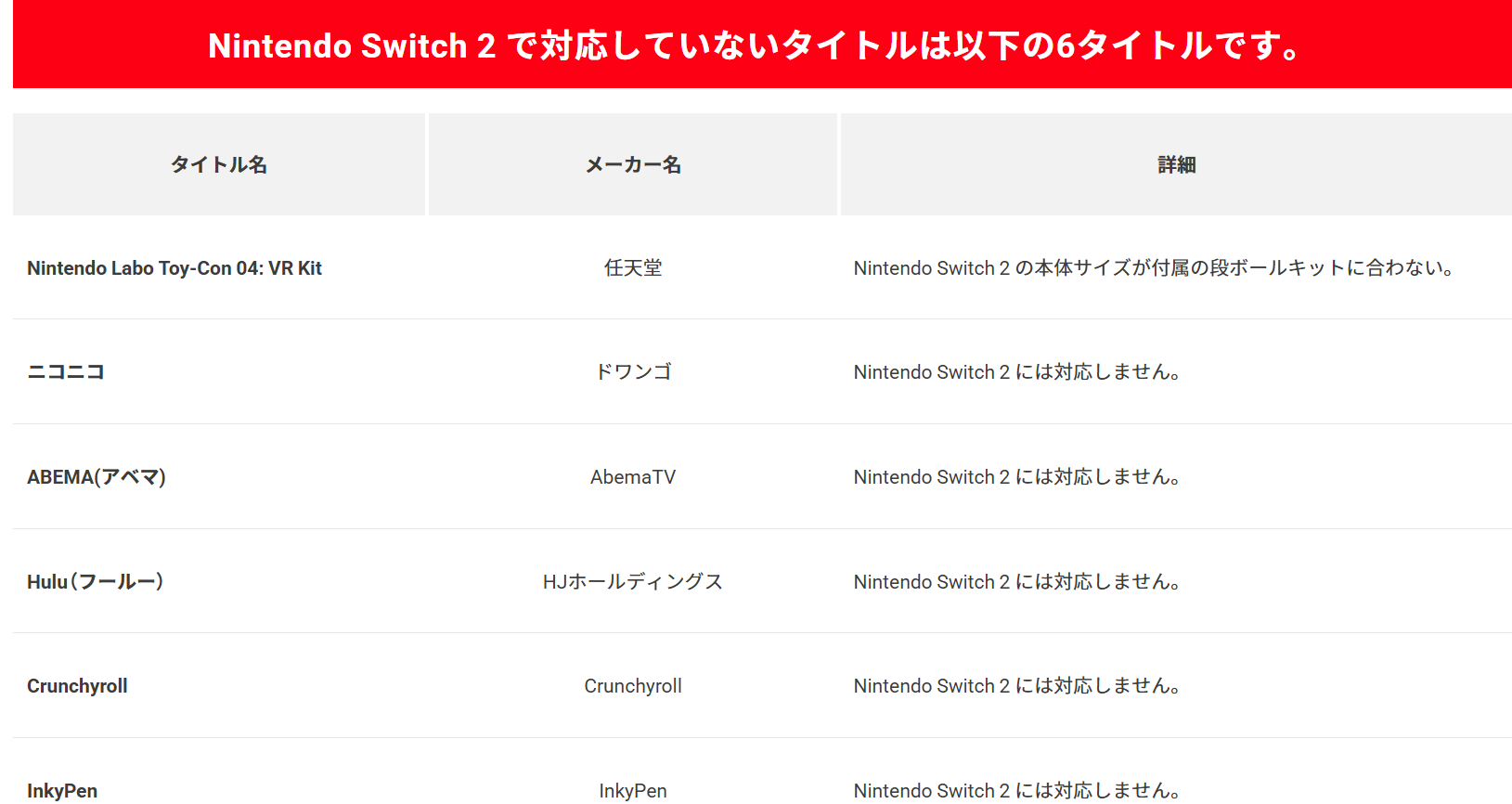
Task: Click the Crunchyroll maker name cell
Action: click(633, 686)
